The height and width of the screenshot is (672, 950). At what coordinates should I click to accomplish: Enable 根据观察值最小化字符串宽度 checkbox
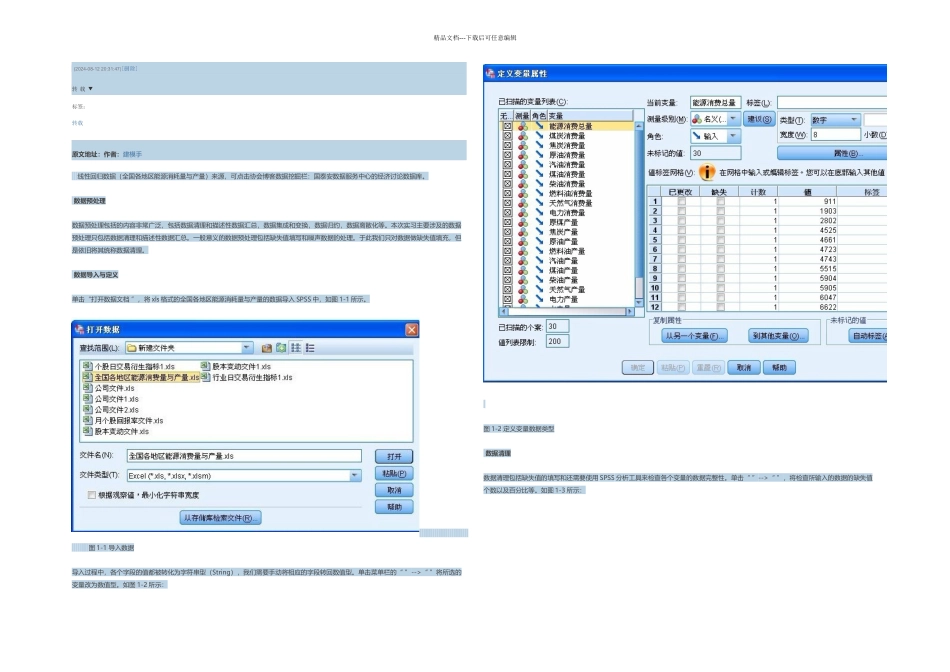[92, 495]
